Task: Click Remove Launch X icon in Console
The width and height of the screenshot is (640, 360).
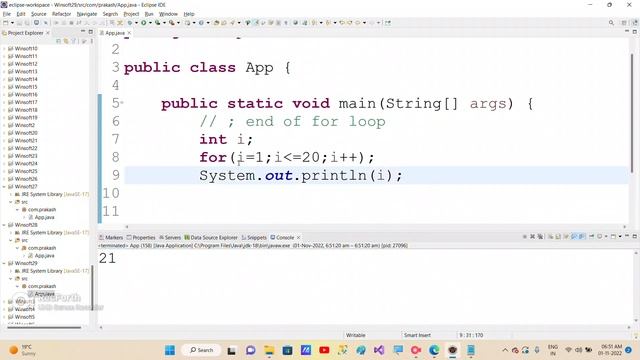Action: pyautogui.click(x=532, y=236)
